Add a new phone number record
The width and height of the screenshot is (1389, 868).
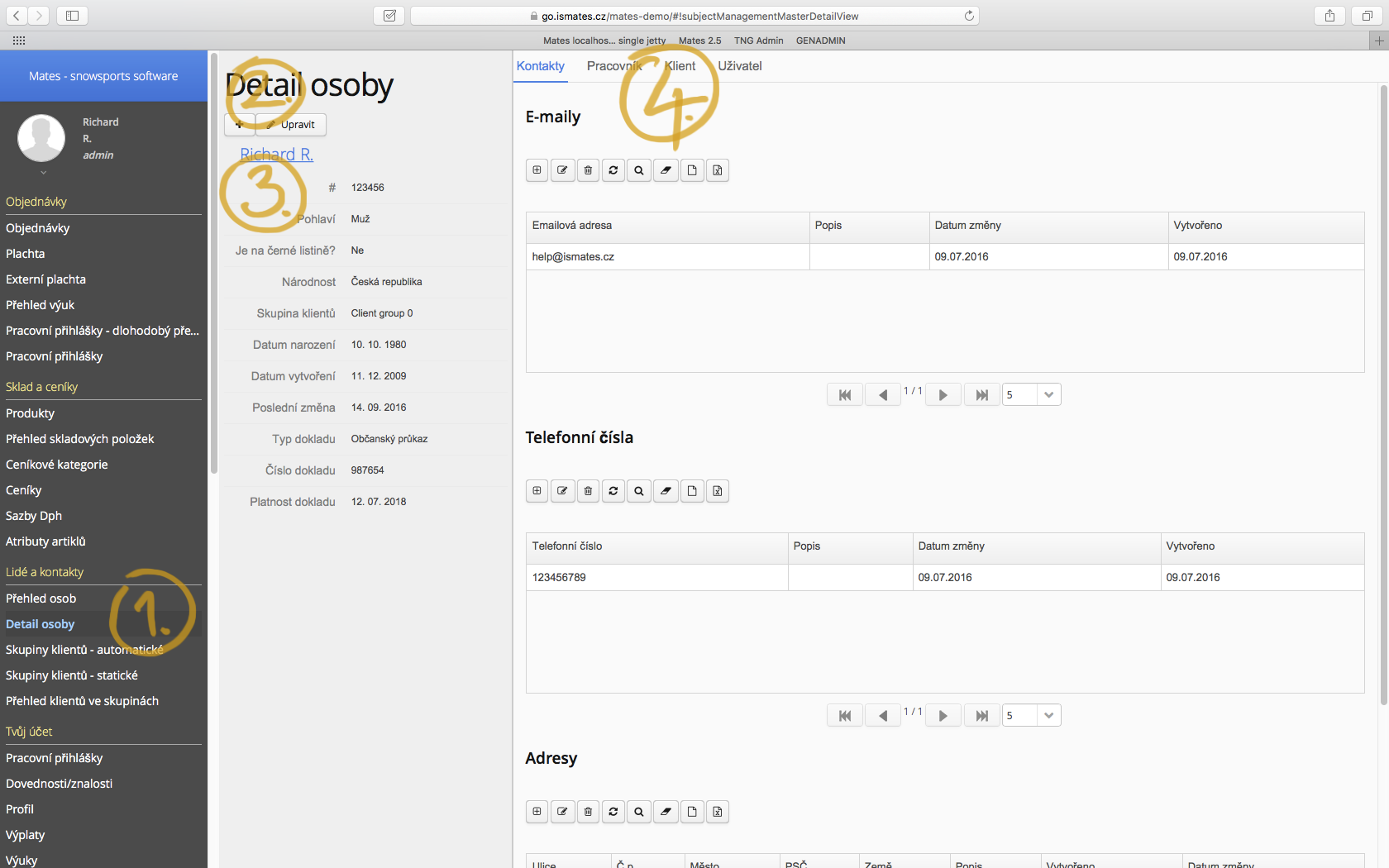[537, 491]
